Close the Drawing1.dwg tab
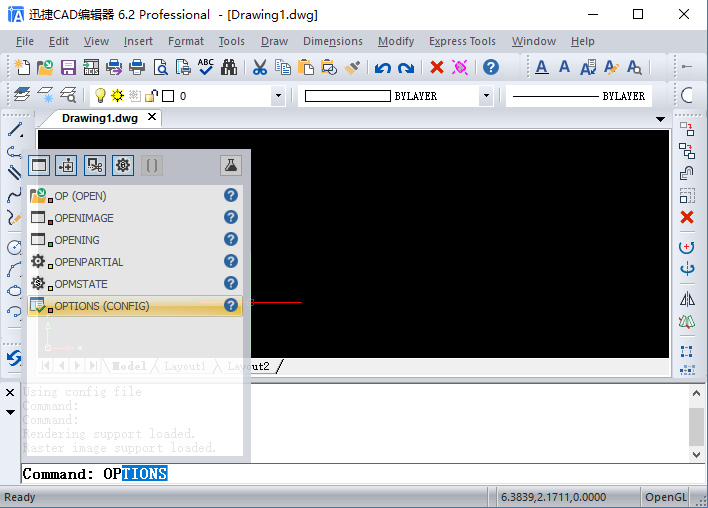 152,117
